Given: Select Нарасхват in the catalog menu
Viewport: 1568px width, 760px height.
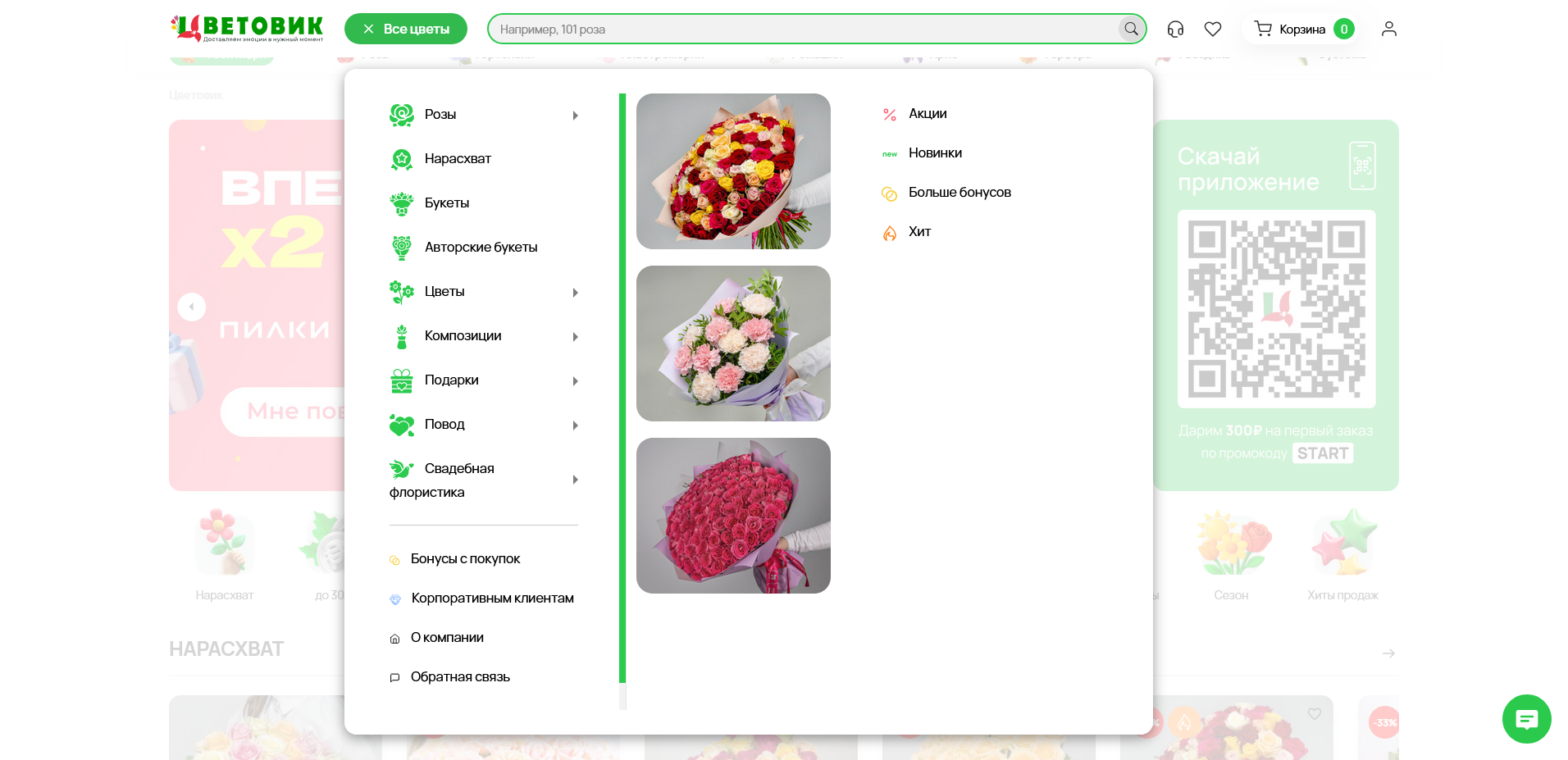Looking at the screenshot, I should point(458,159).
